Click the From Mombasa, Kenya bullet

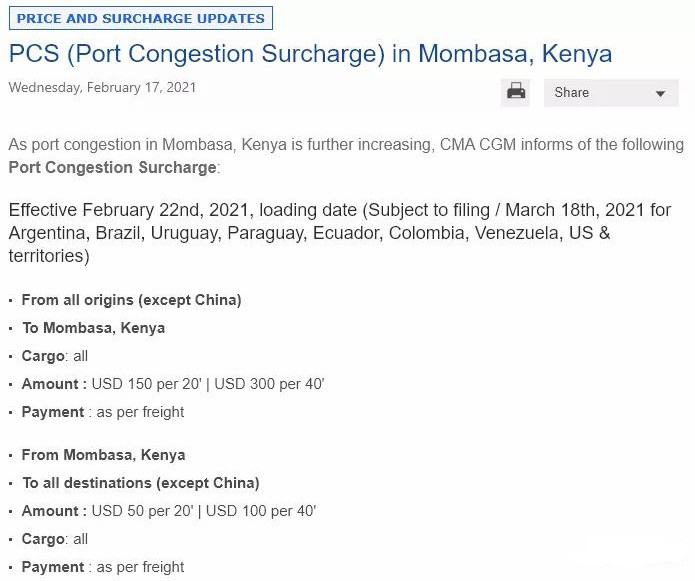(103, 455)
